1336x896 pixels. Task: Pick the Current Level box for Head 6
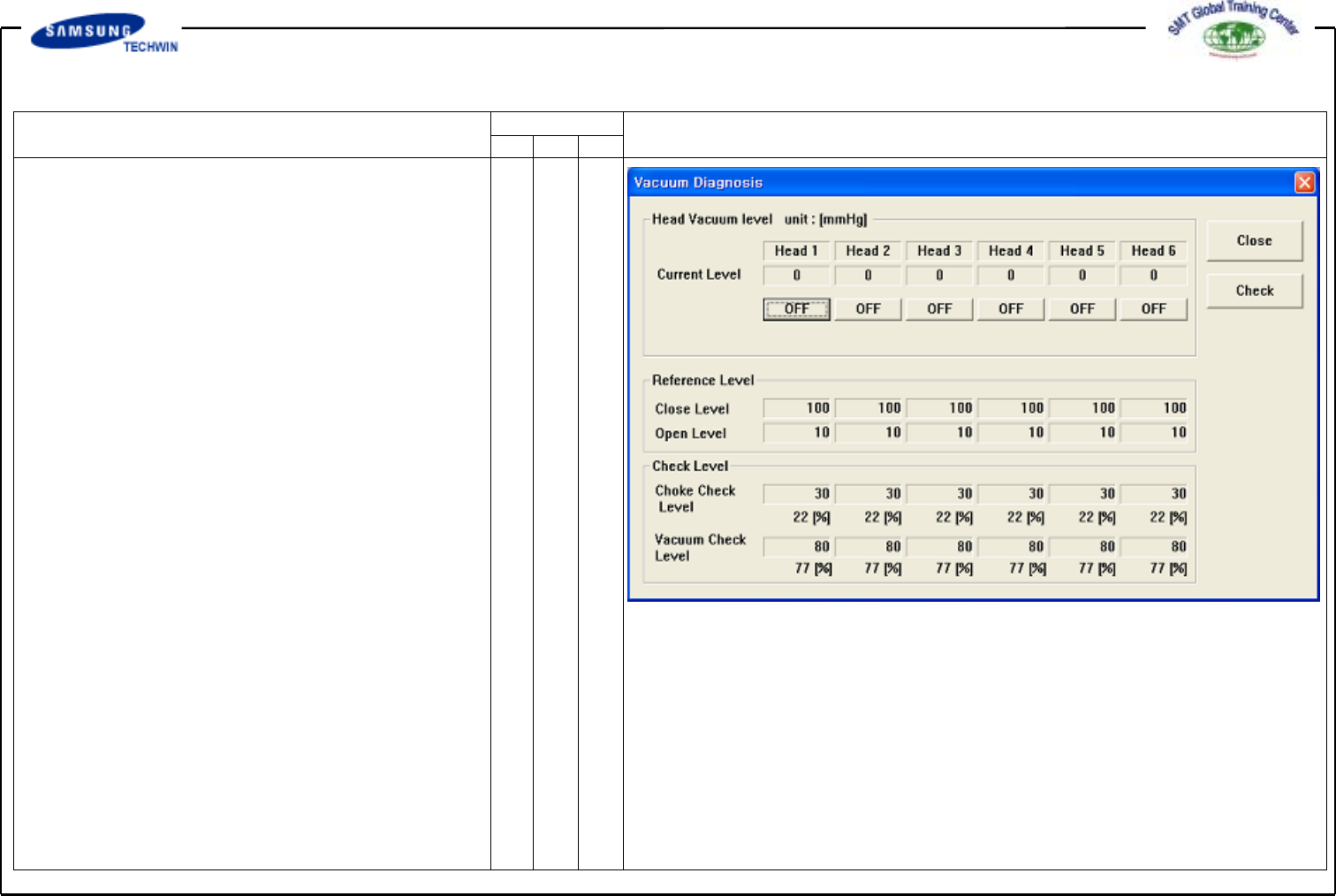coord(1154,276)
